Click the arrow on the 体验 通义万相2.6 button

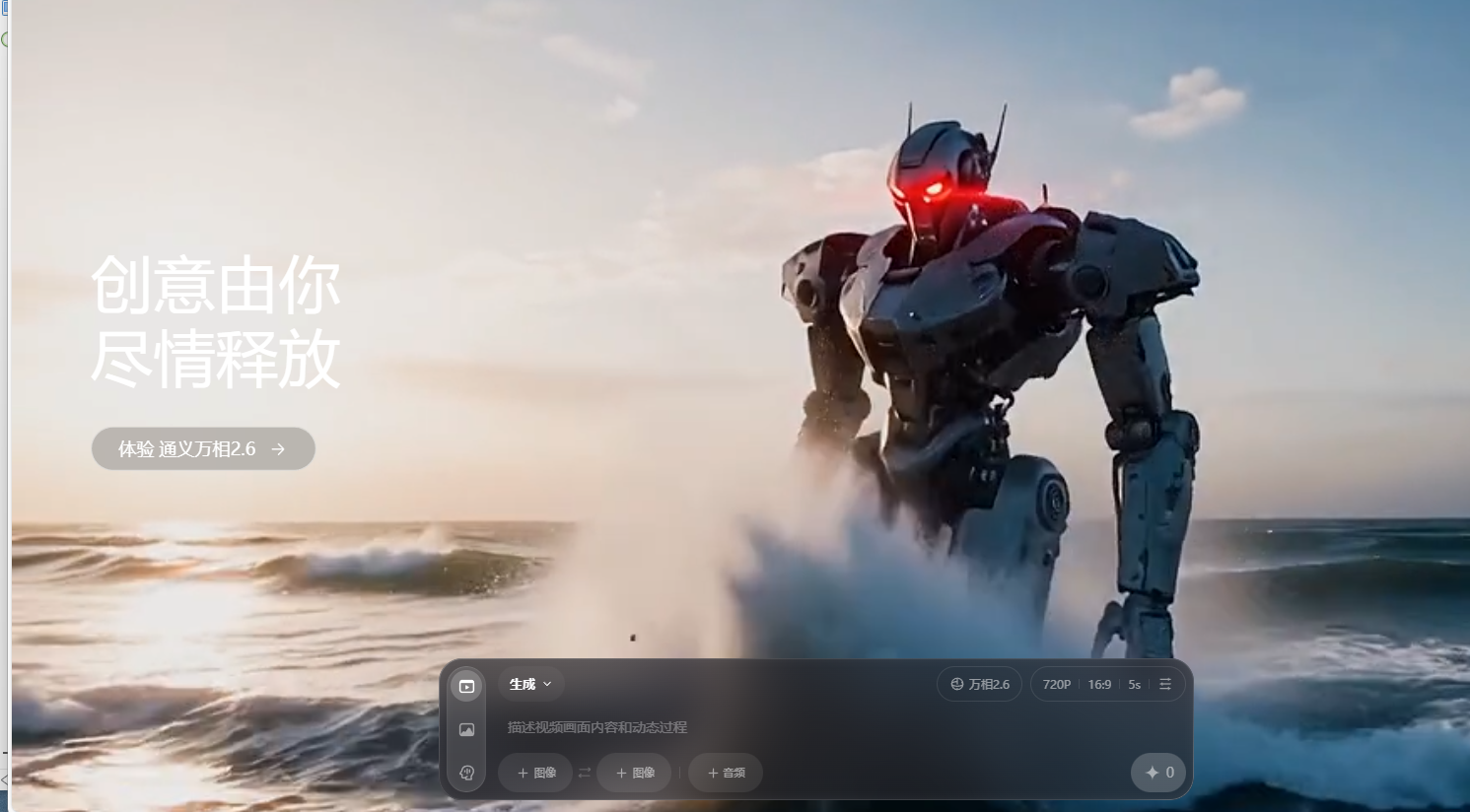click(278, 449)
